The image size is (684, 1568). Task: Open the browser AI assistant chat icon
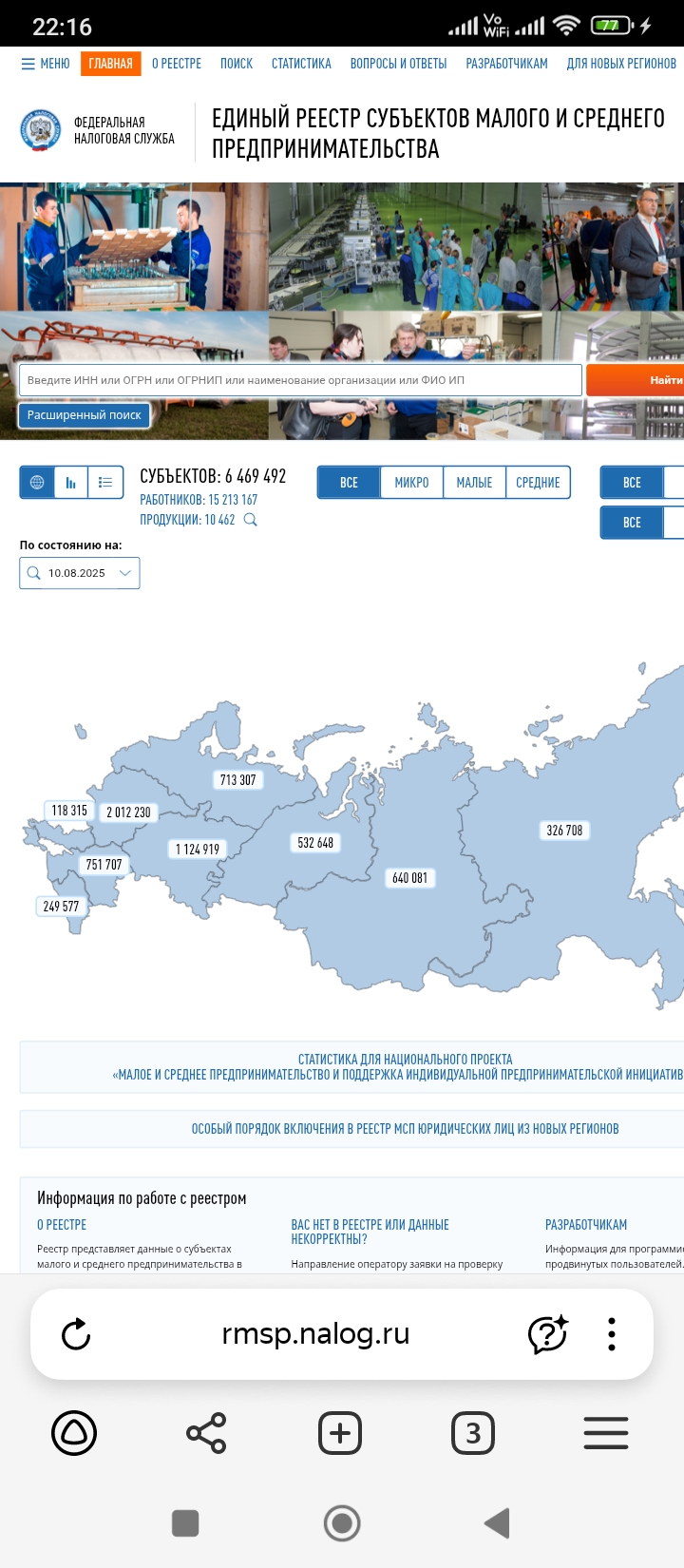548,1334
